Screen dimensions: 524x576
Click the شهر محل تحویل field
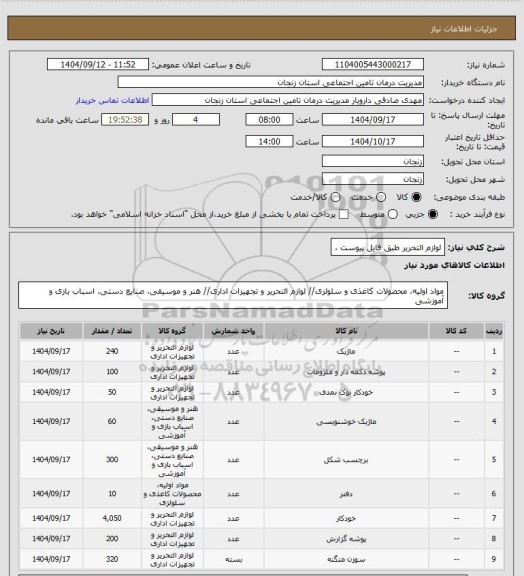pyautogui.click(x=373, y=179)
